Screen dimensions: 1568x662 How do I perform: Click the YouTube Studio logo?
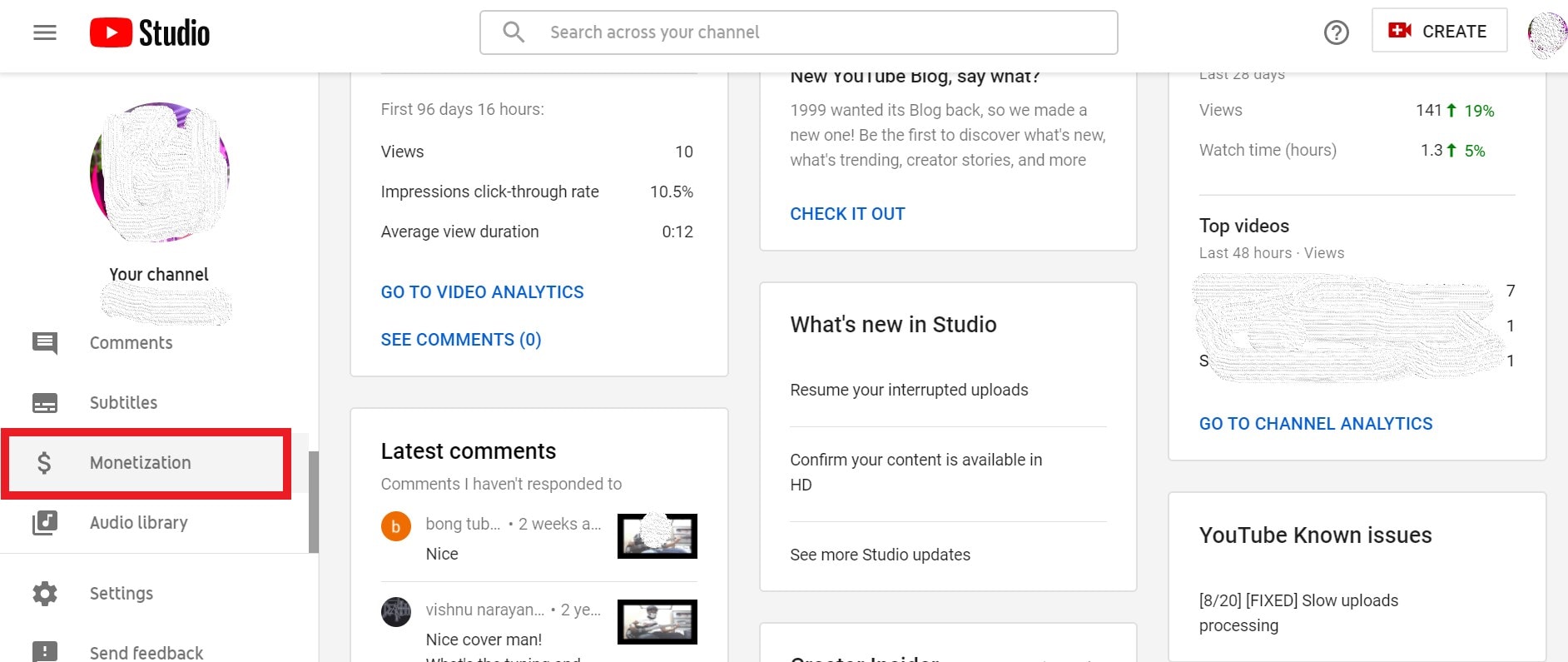point(150,32)
